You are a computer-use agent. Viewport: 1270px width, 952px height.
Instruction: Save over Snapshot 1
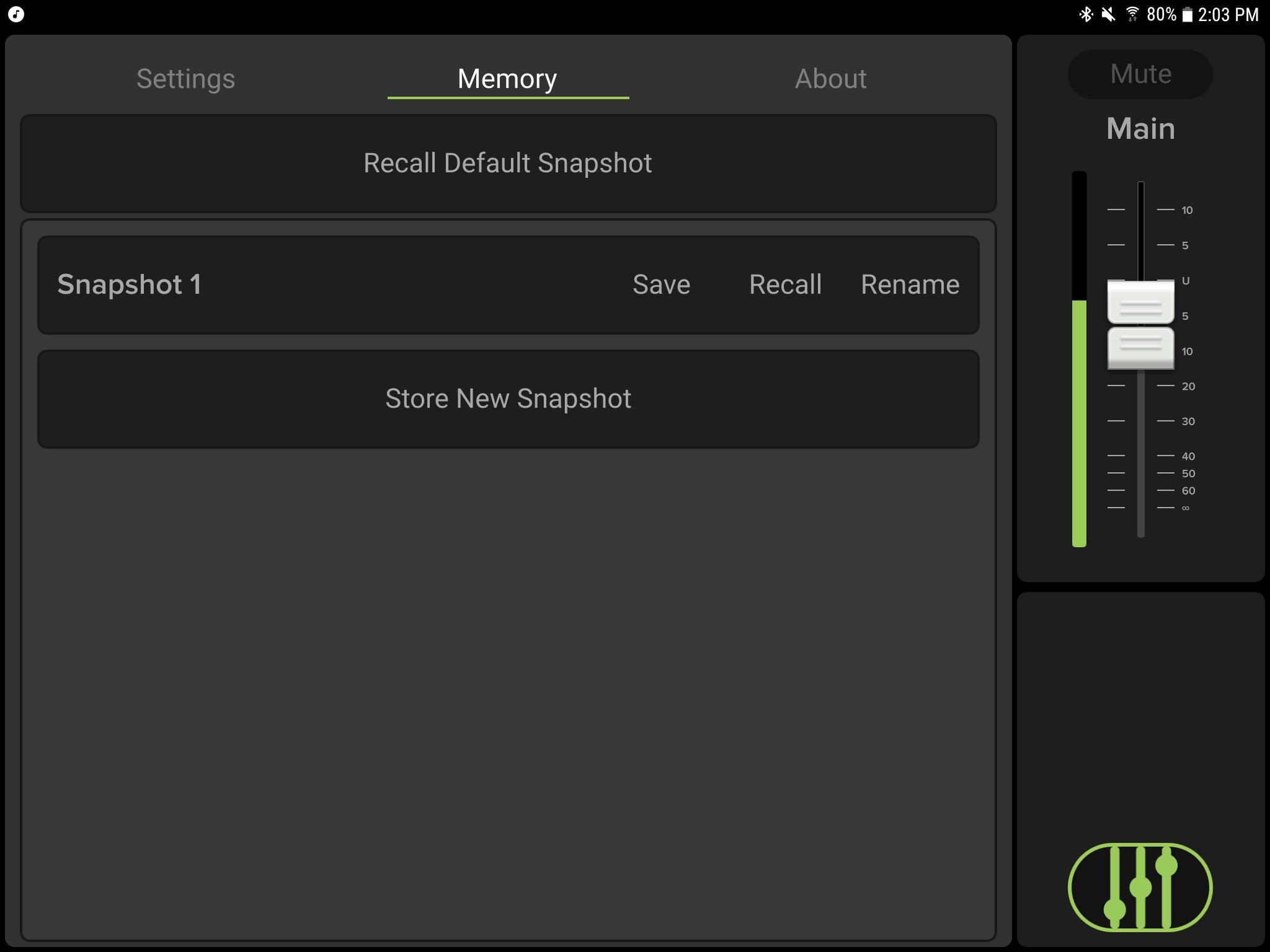pos(661,284)
